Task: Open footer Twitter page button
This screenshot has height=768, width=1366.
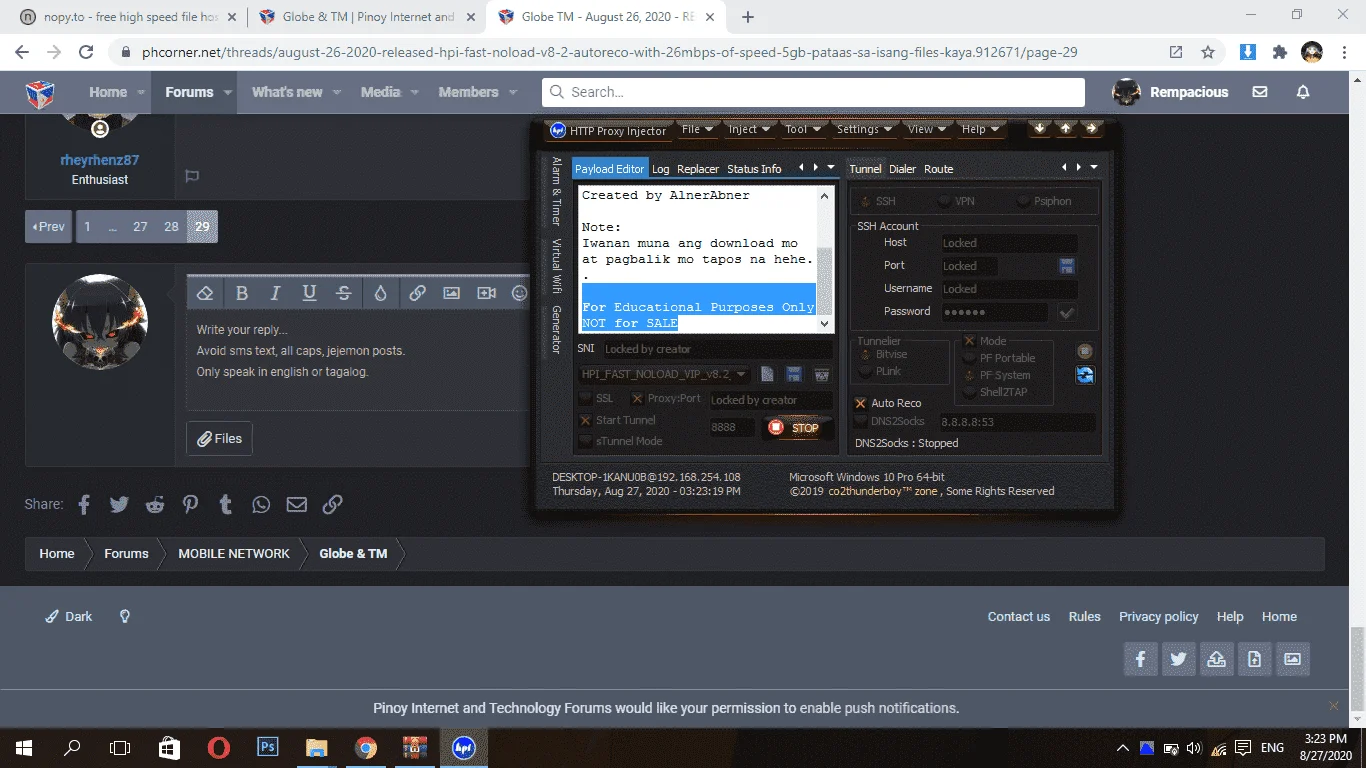Action: click(x=1179, y=659)
